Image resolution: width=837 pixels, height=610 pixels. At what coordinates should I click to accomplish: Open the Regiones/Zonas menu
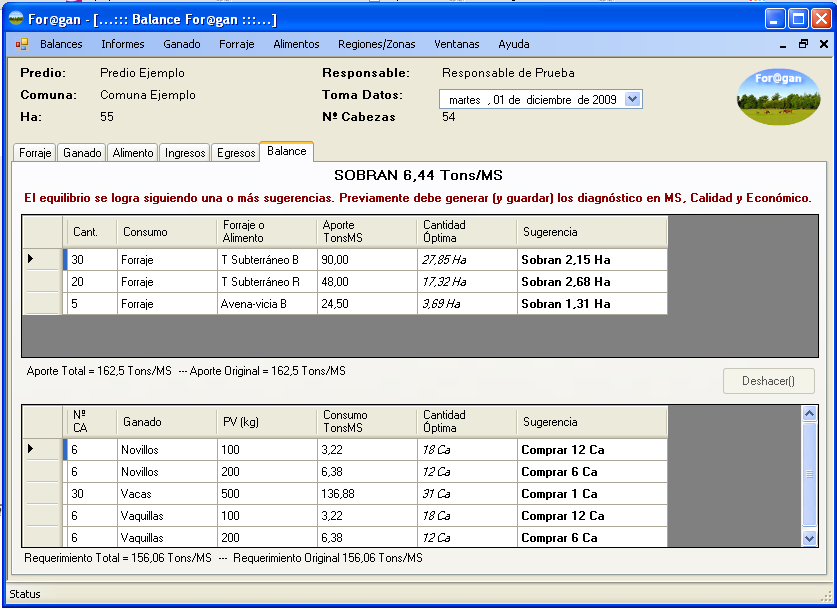[x=376, y=44]
